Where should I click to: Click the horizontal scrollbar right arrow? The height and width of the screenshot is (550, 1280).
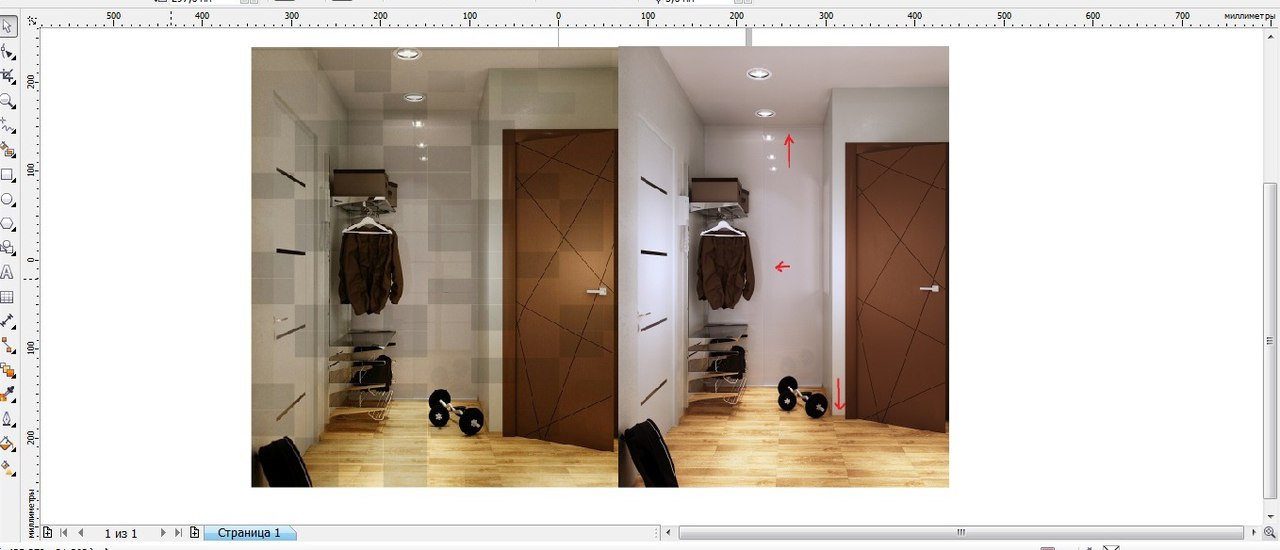pos(1252,533)
